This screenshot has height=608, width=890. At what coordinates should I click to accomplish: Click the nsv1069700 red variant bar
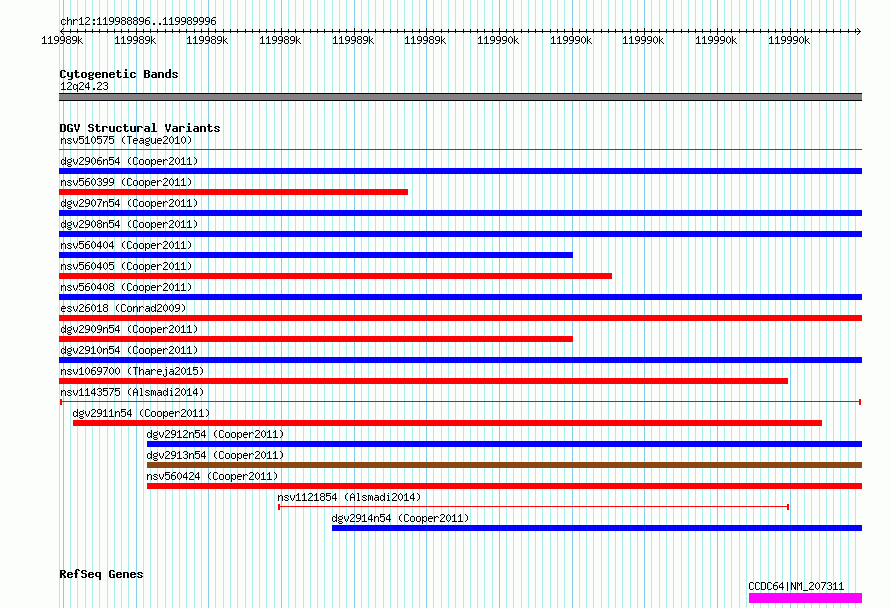tap(423, 381)
